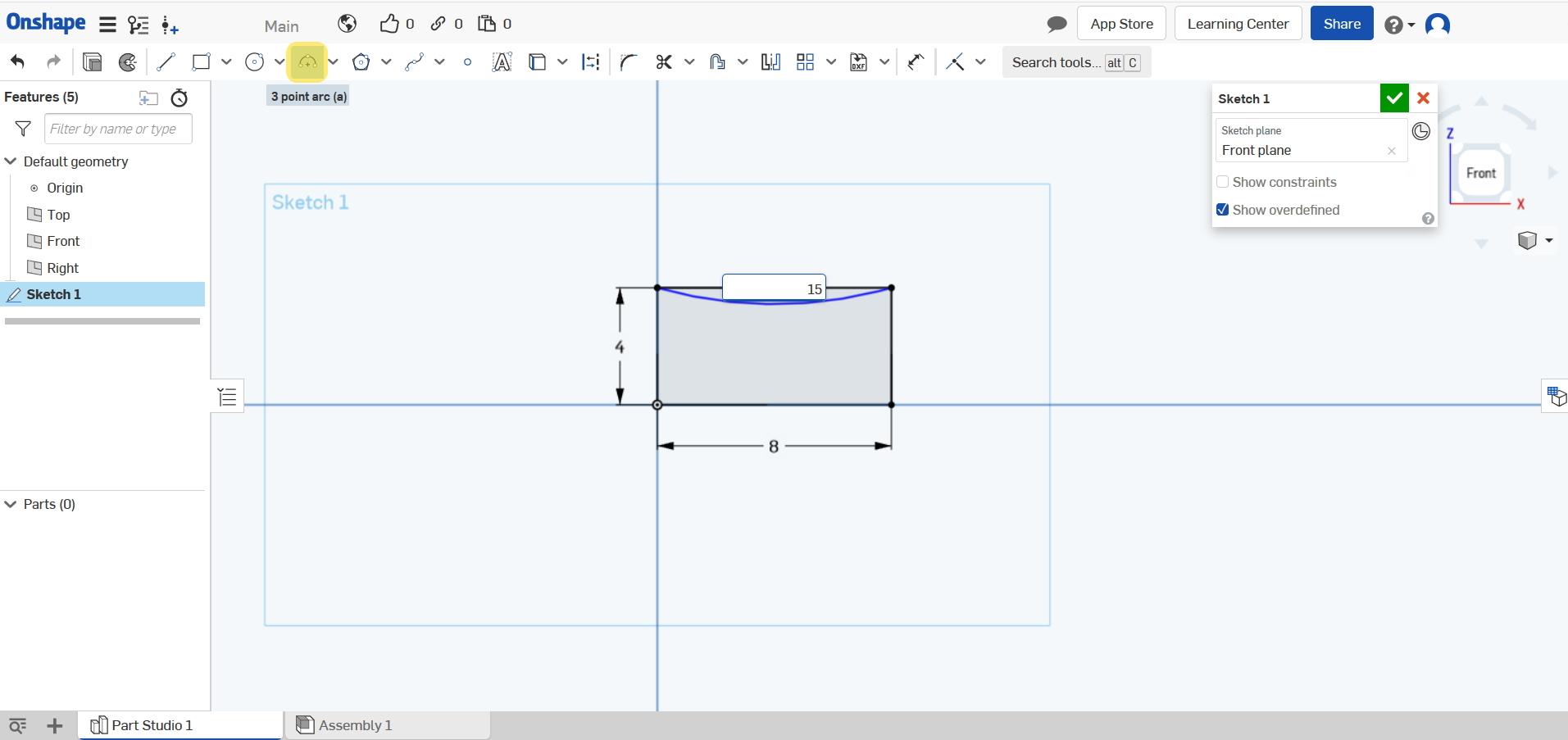This screenshot has width=1568, height=740.
Task: Open the Learning Center
Action: 1238,24
